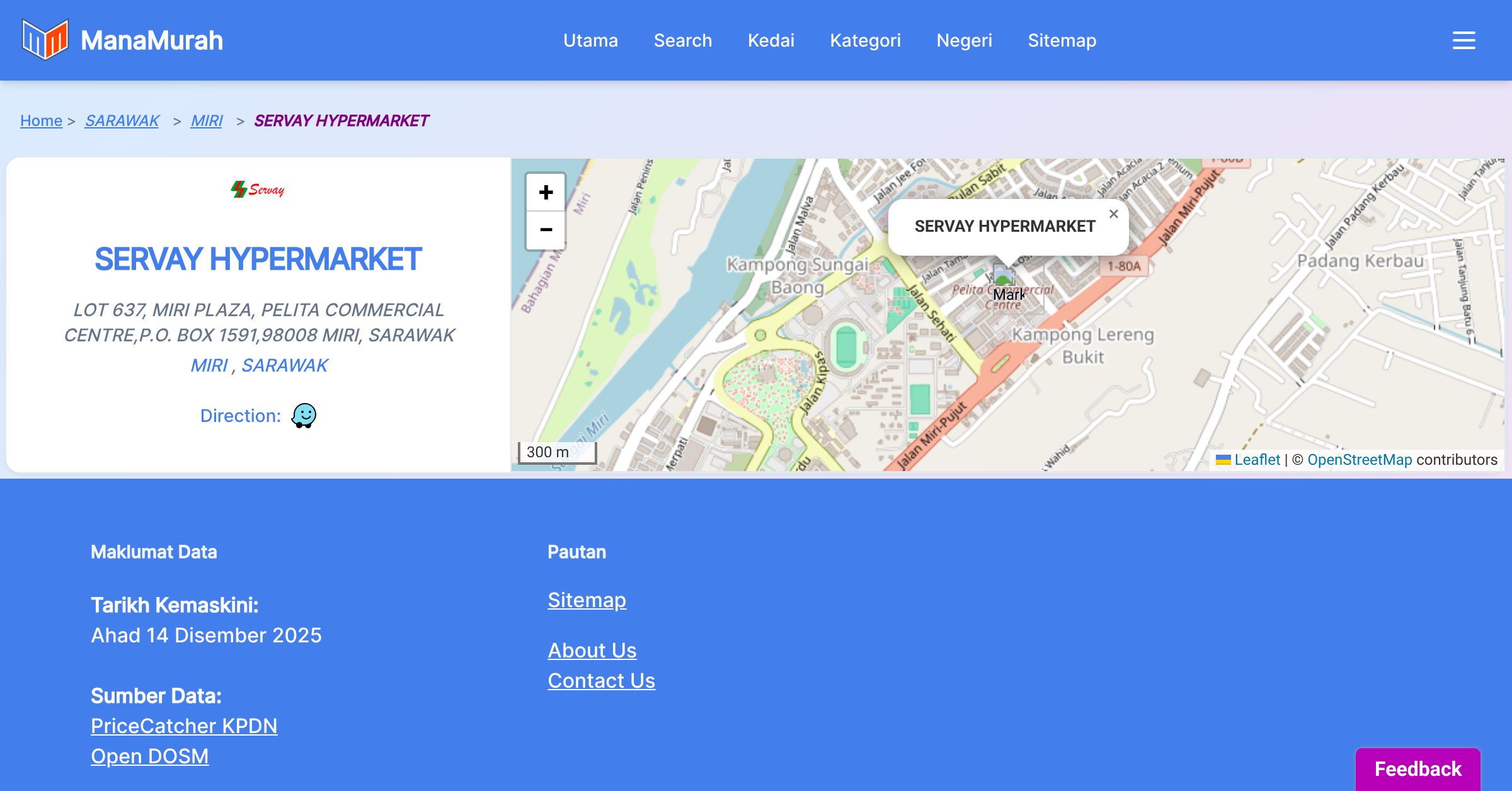Click the SARAWAK link under the address
This screenshot has height=791, width=1512.
285,365
